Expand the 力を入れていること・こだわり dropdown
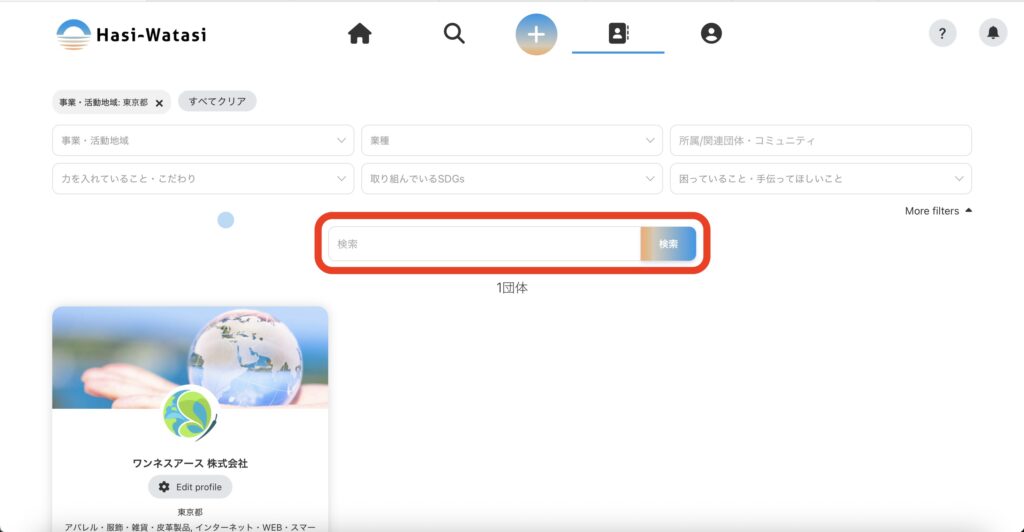This screenshot has height=532, width=1024. (x=202, y=179)
